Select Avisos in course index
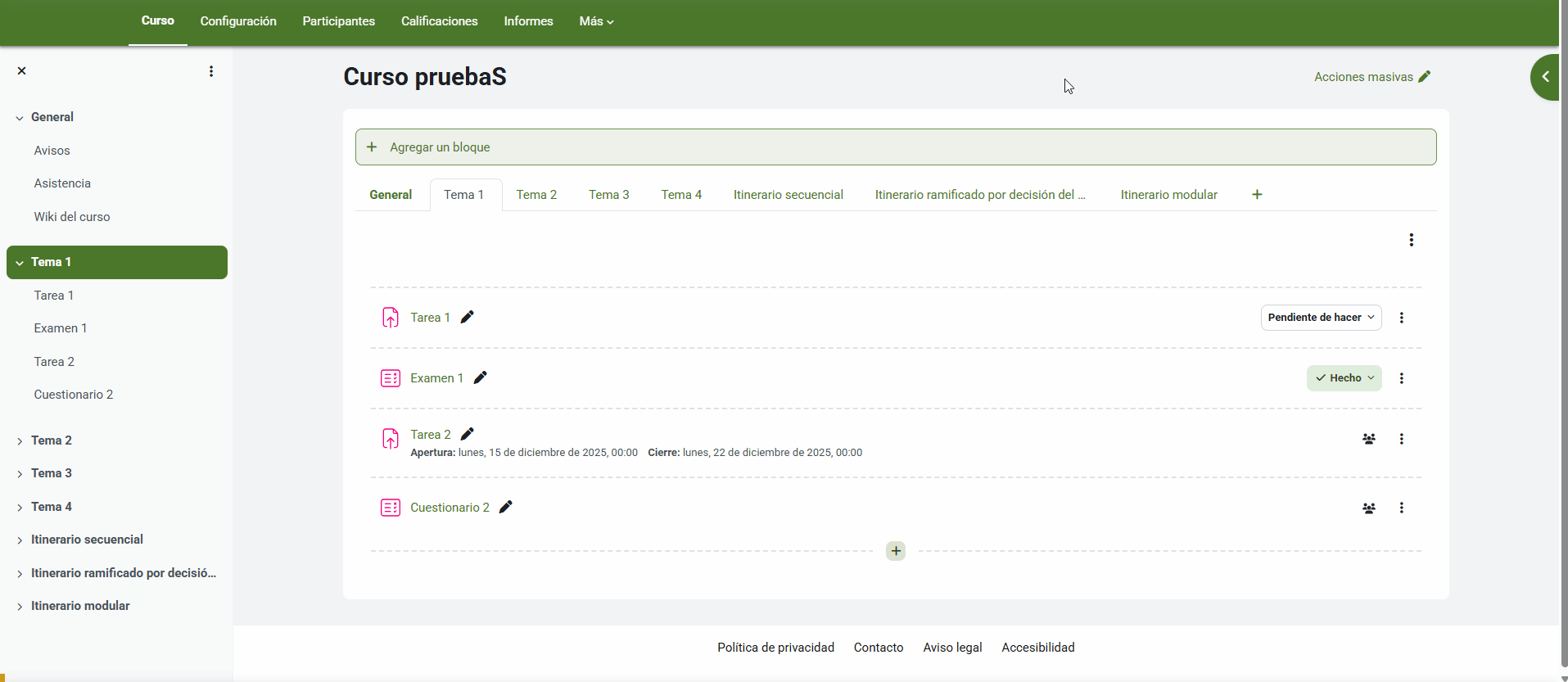Screen dimensions: 1568x682 (52, 151)
